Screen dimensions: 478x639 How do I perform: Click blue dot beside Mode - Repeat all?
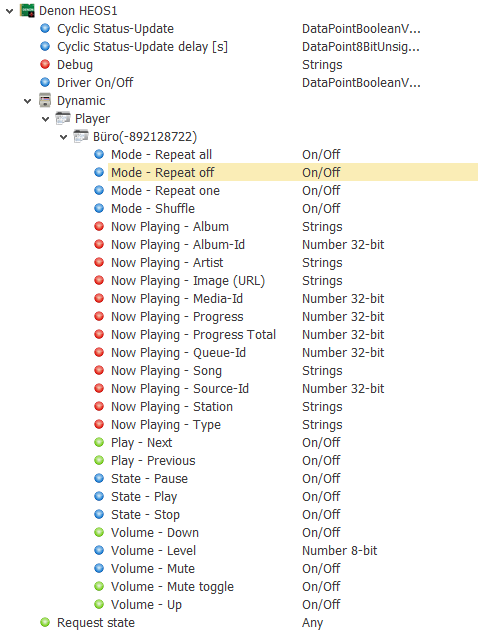[99, 154]
